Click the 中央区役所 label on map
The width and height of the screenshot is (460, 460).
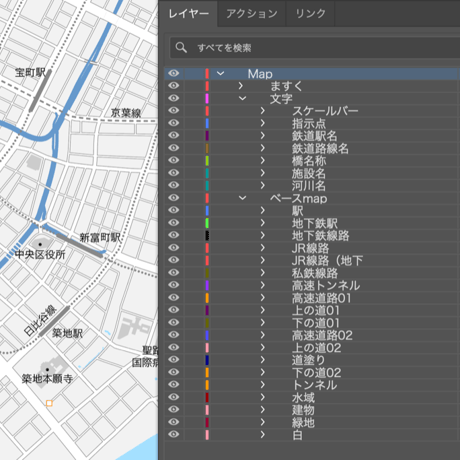point(40,255)
